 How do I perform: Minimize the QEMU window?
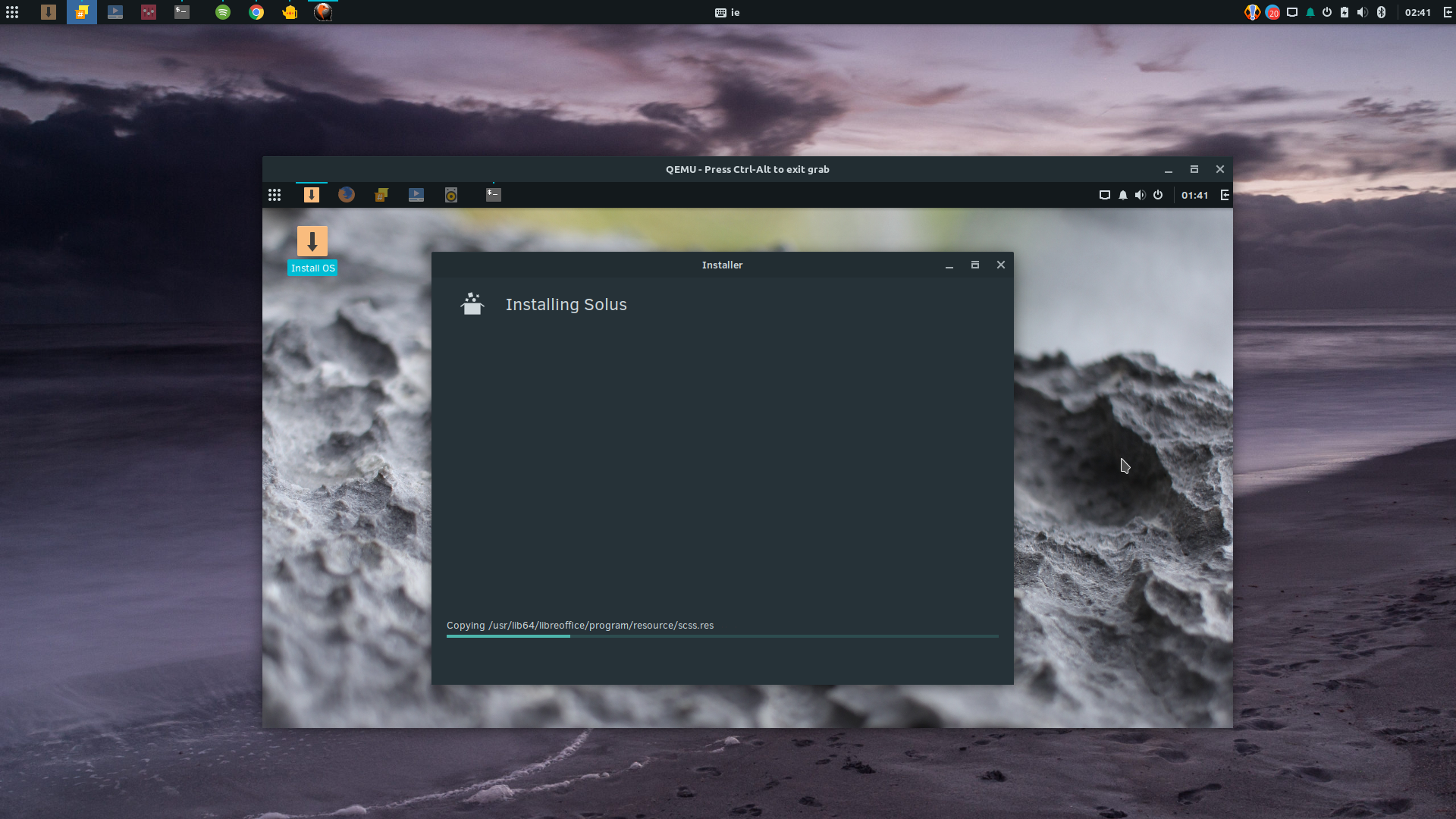(1169, 170)
